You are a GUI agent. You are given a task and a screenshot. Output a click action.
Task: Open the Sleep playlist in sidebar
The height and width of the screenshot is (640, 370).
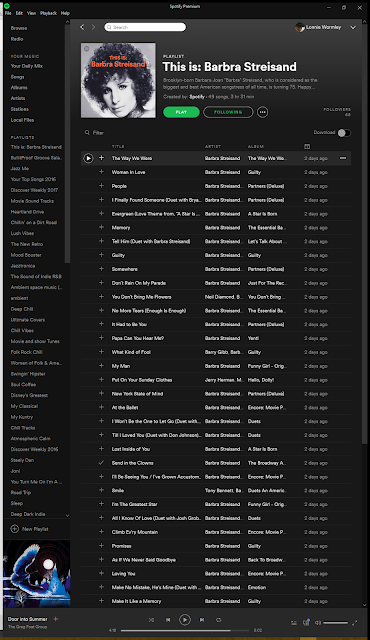coord(17,503)
